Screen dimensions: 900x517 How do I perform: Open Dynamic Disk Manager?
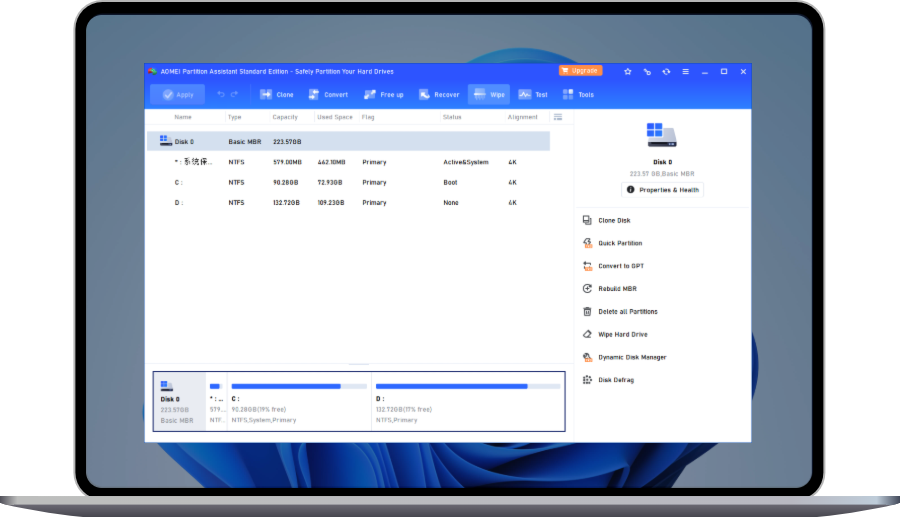(632, 357)
